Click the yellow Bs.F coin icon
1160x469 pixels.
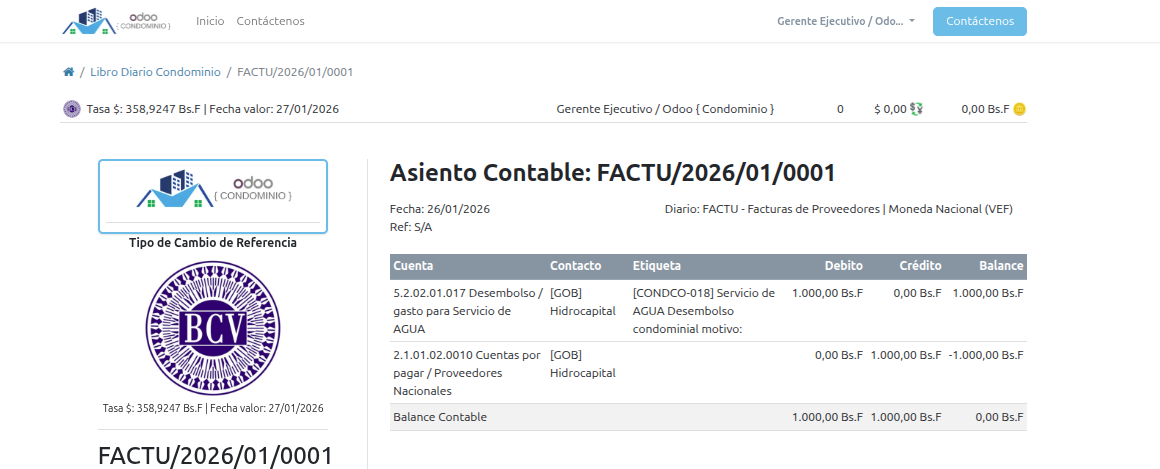(x=1019, y=109)
